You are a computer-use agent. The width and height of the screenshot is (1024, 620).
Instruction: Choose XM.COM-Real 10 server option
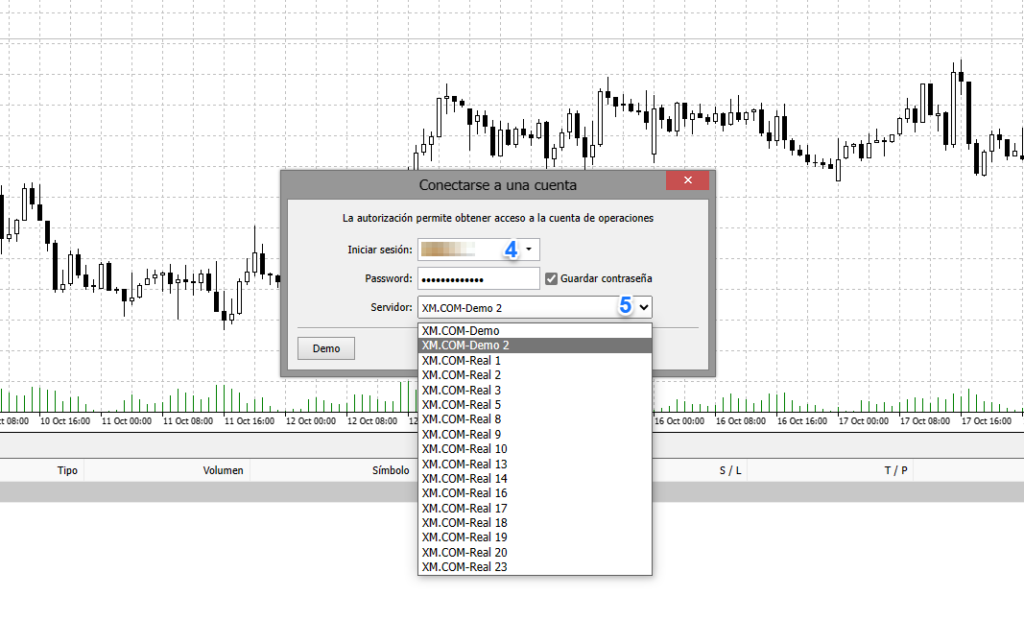tap(535, 449)
